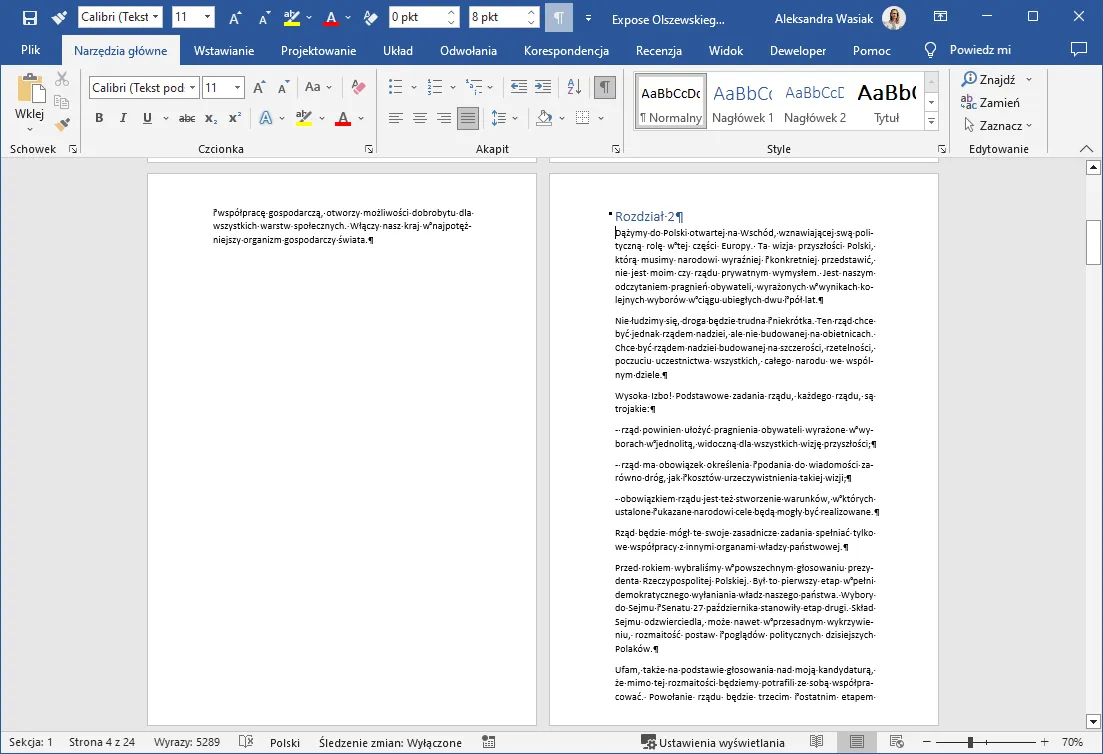Apply the Tytuł style
Screen dimensions: 1103x754
point(886,102)
